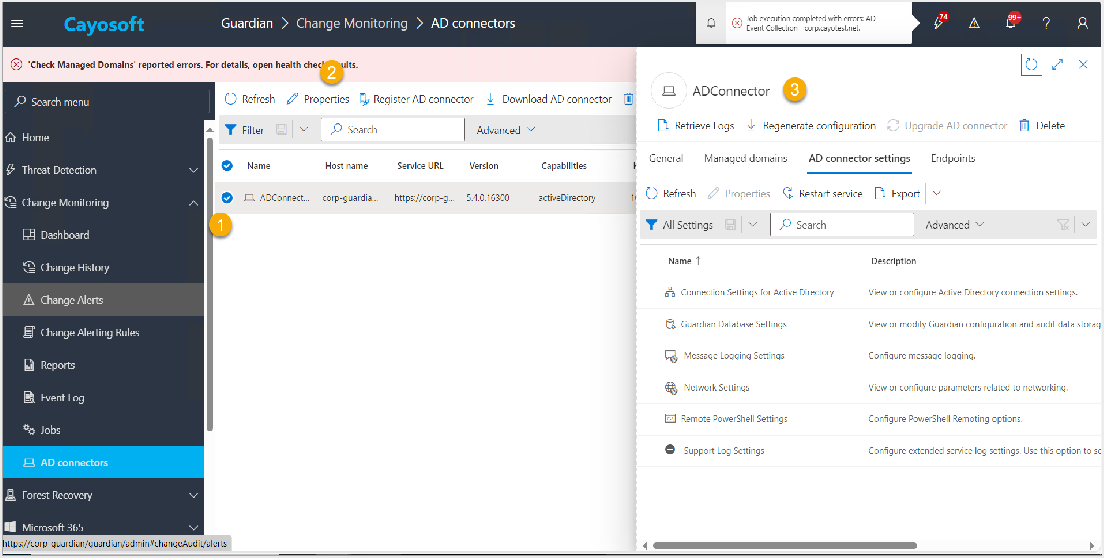This screenshot has height=558, width=1104.
Task: Select the AD connector settings tab
Action: 859,158
